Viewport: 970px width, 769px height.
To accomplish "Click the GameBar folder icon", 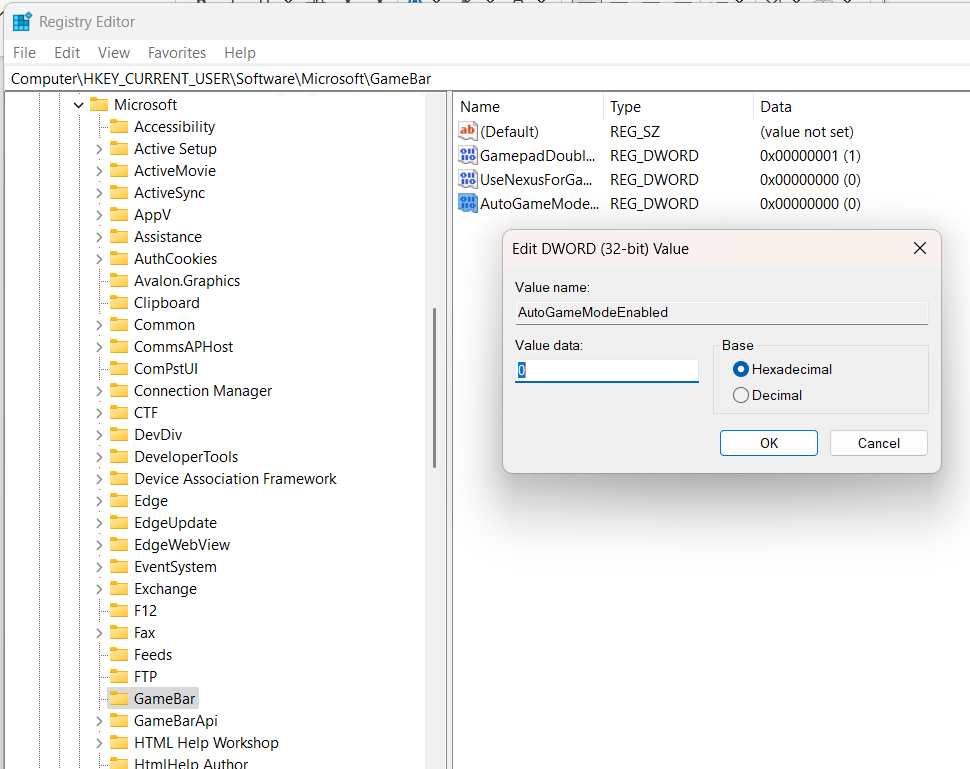I will pyautogui.click(x=119, y=698).
